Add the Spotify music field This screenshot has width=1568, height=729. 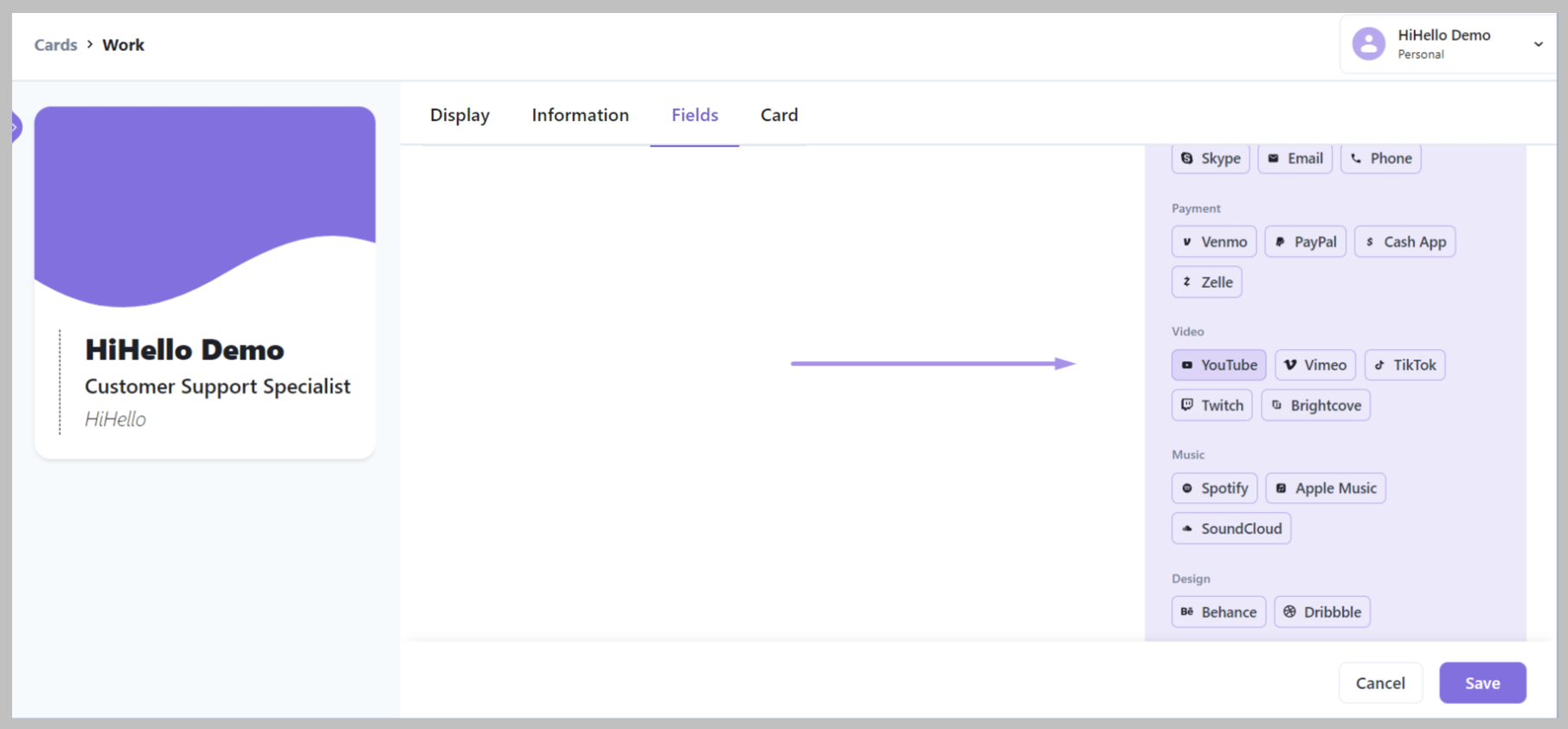[x=1215, y=488]
